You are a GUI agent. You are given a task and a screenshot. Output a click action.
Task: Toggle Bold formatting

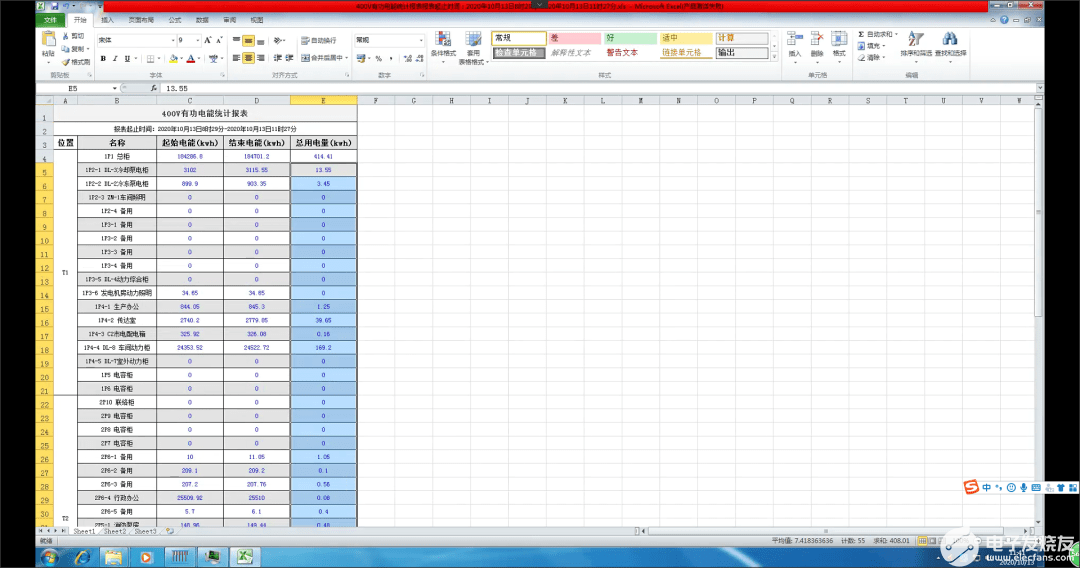tap(103, 59)
